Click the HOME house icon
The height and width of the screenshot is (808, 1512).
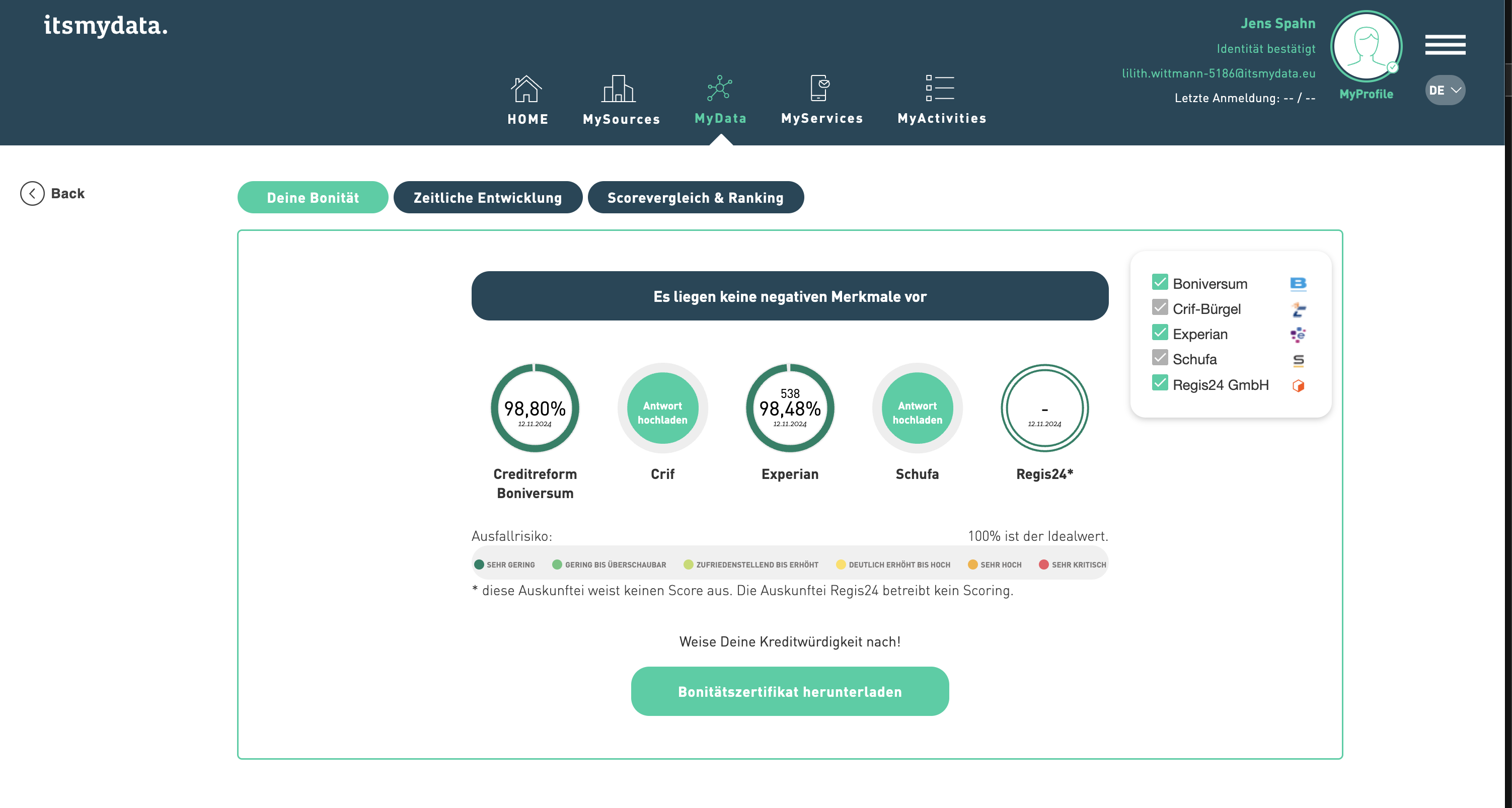[526, 89]
